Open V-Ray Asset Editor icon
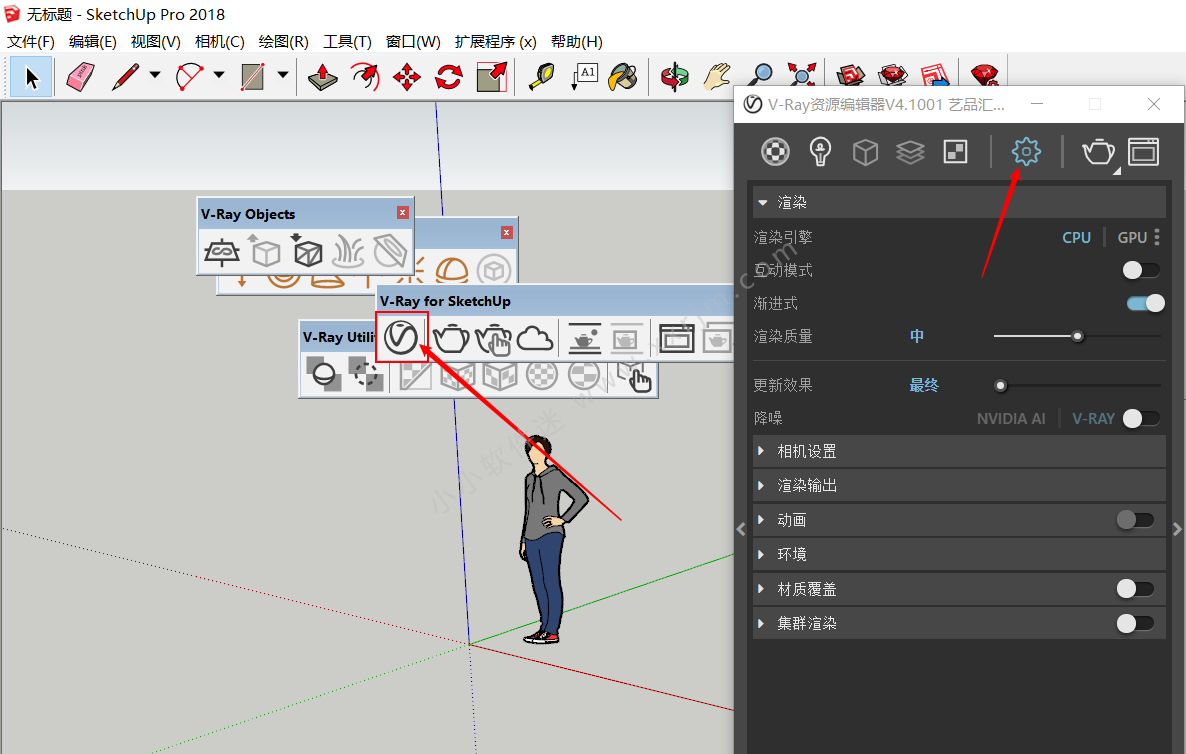The height and width of the screenshot is (754, 1186). pos(401,338)
